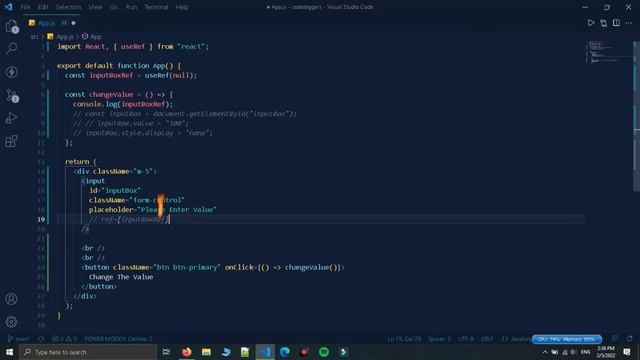Open errors and warnings count in status bar
Viewport: 640px width, 360px height.
[x=64, y=339]
